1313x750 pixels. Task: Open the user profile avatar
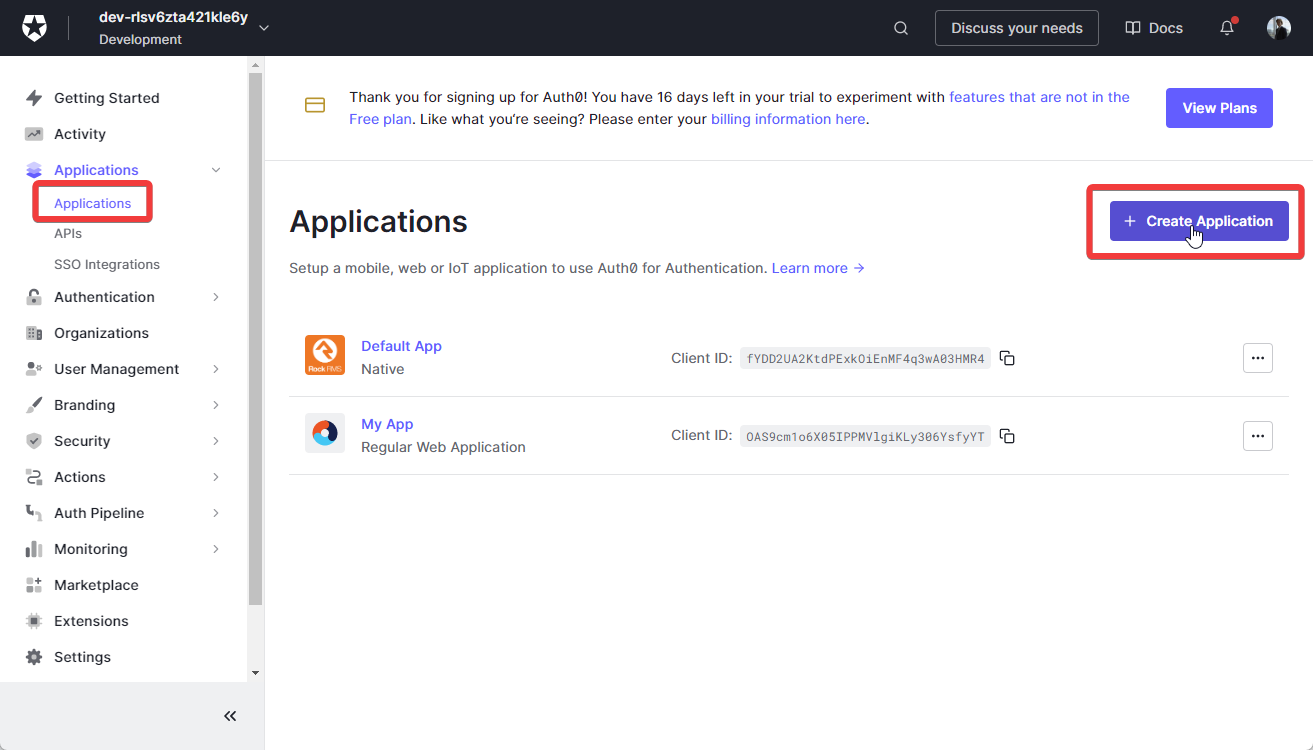[x=1279, y=28]
